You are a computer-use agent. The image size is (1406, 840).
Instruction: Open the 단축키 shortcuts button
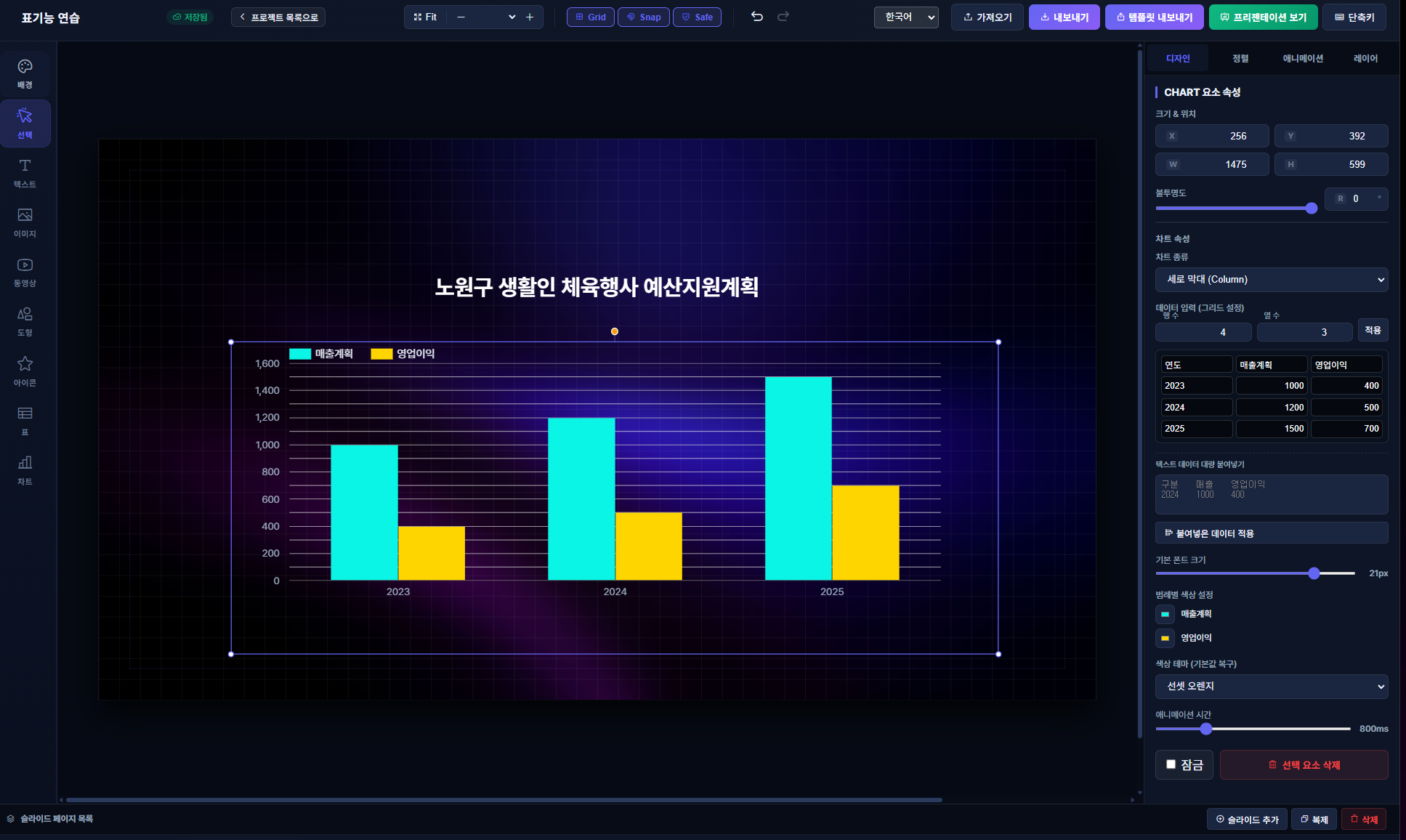(1354, 17)
